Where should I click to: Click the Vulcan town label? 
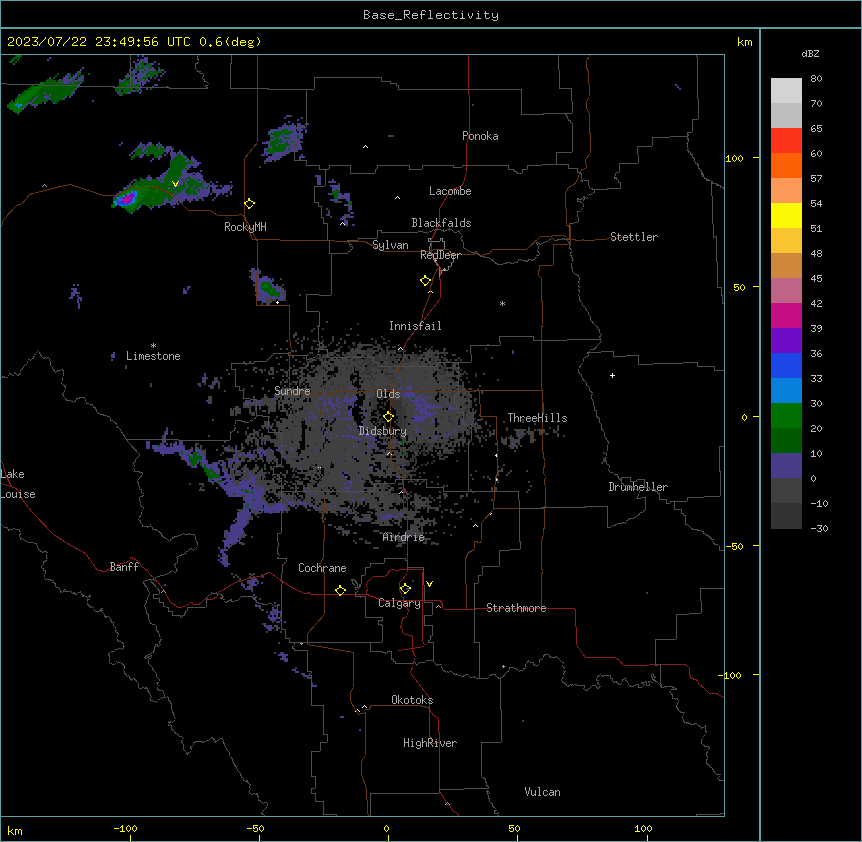point(543,792)
